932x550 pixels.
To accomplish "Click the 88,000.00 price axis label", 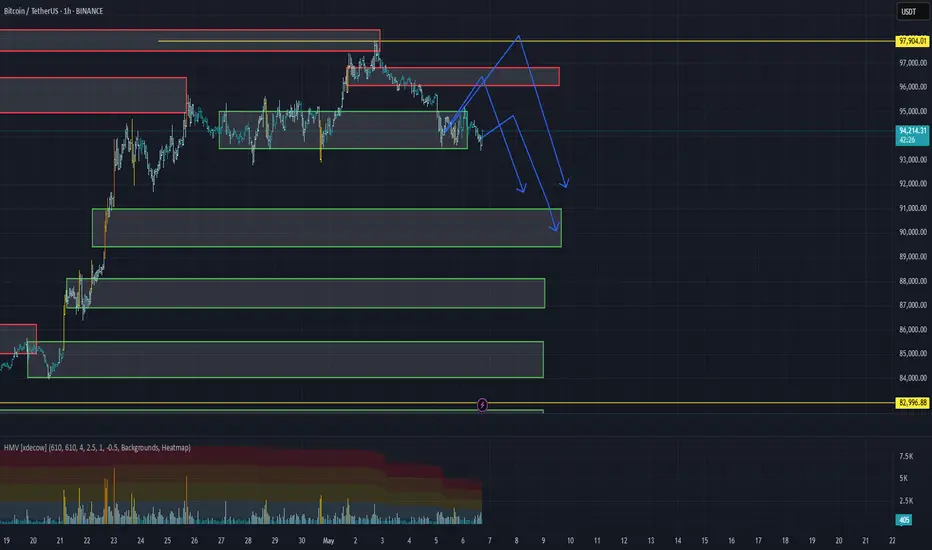I will (912, 281).
